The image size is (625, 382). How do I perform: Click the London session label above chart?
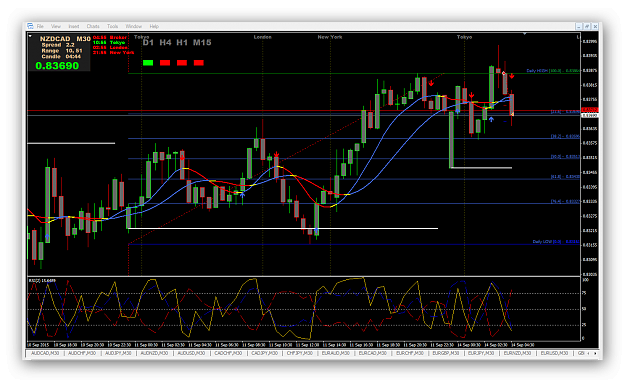tap(263, 37)
